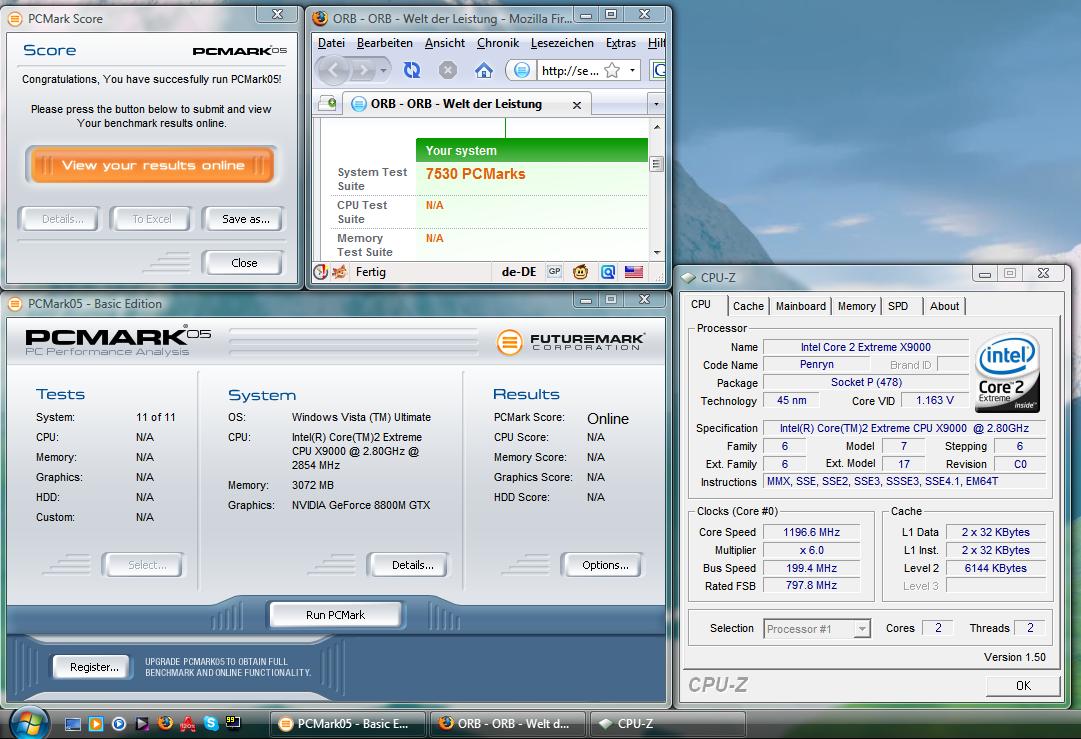1081x739 pixels.
Task: Click Show Desktop icon in Quick Launch
Action: pos(72,723)
